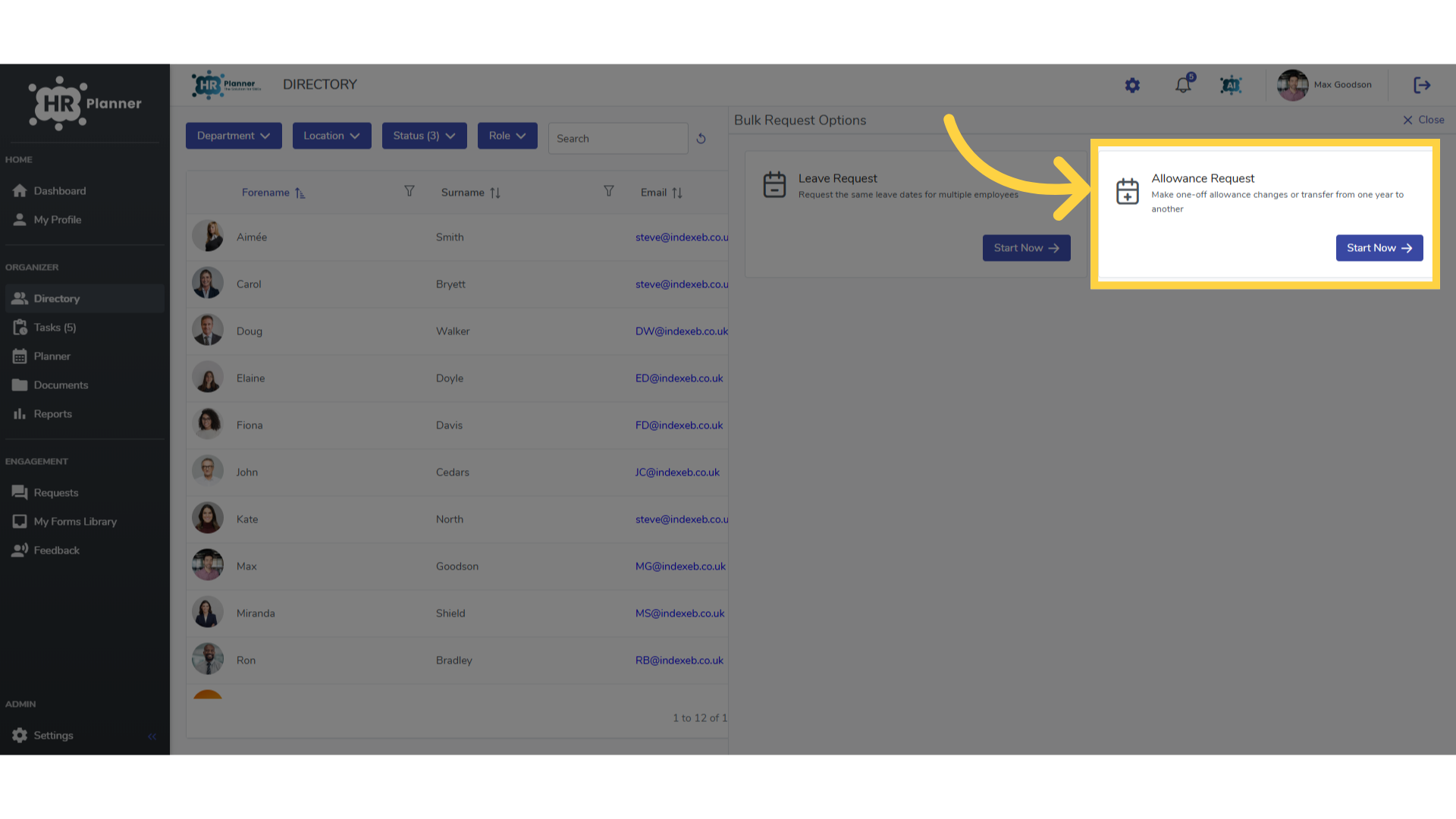Open Planner in the sidebar
The height and width of the screenshot is (819, 1456).
(84, 356)
